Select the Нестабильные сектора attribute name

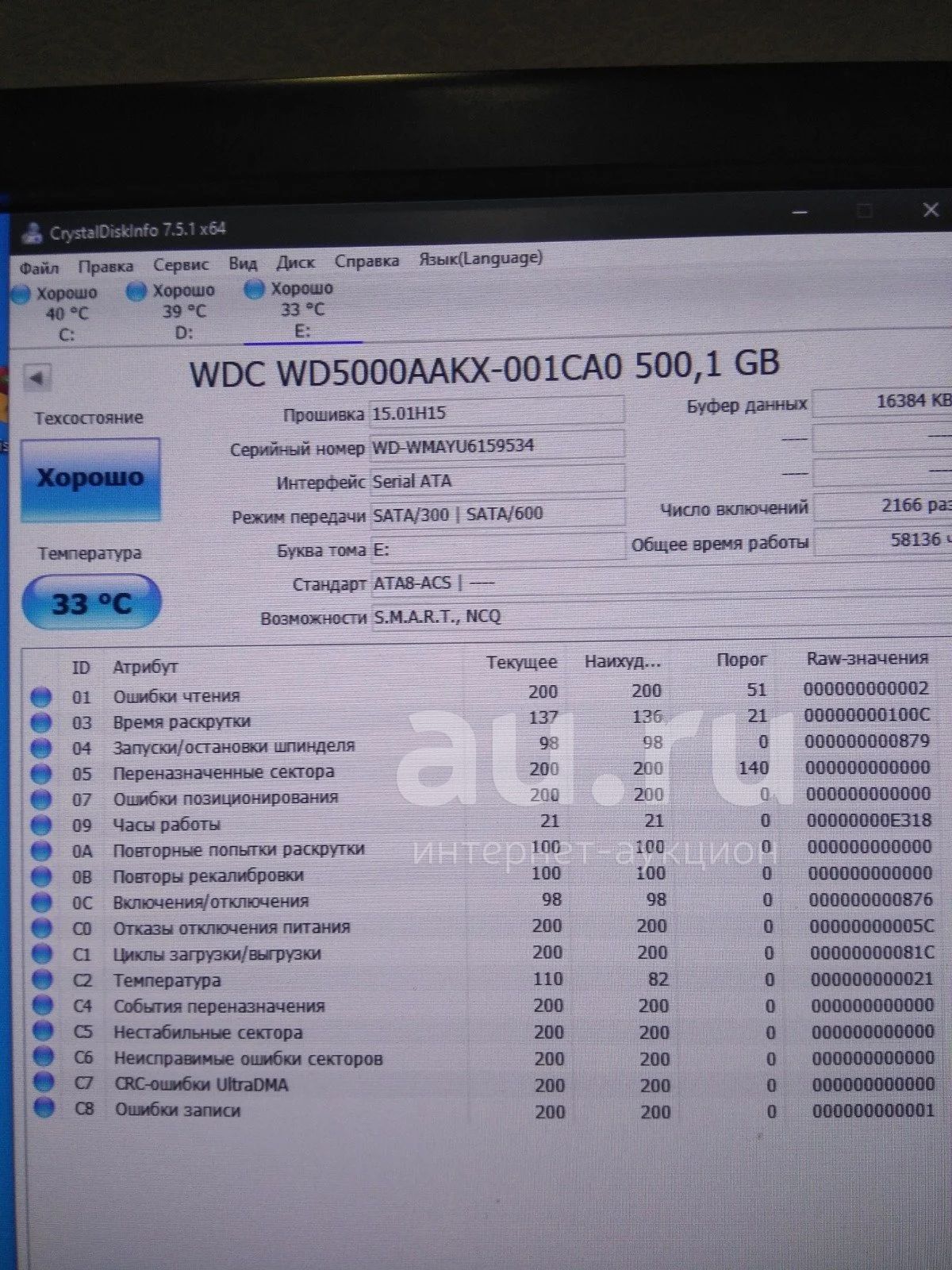pyautogui.click(x=208, y=1032)
